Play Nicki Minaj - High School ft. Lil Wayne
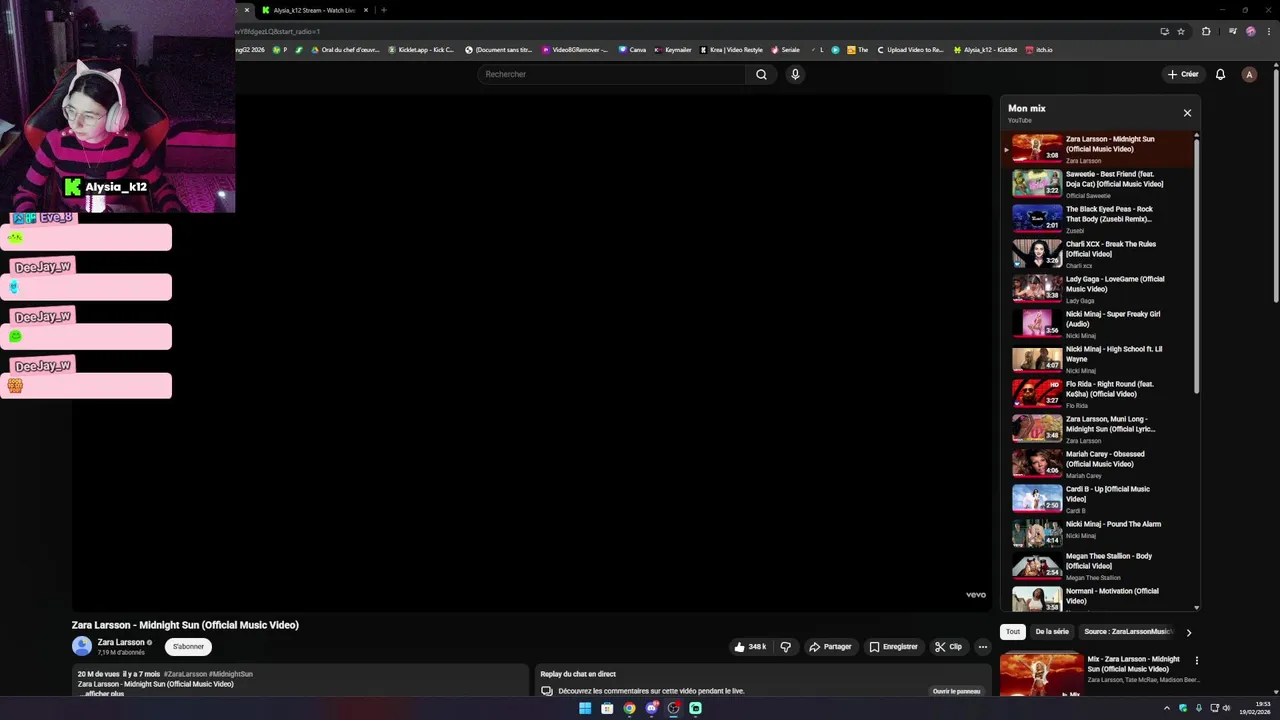Screen dimensions: 1280x720 tap(1100, 359)
